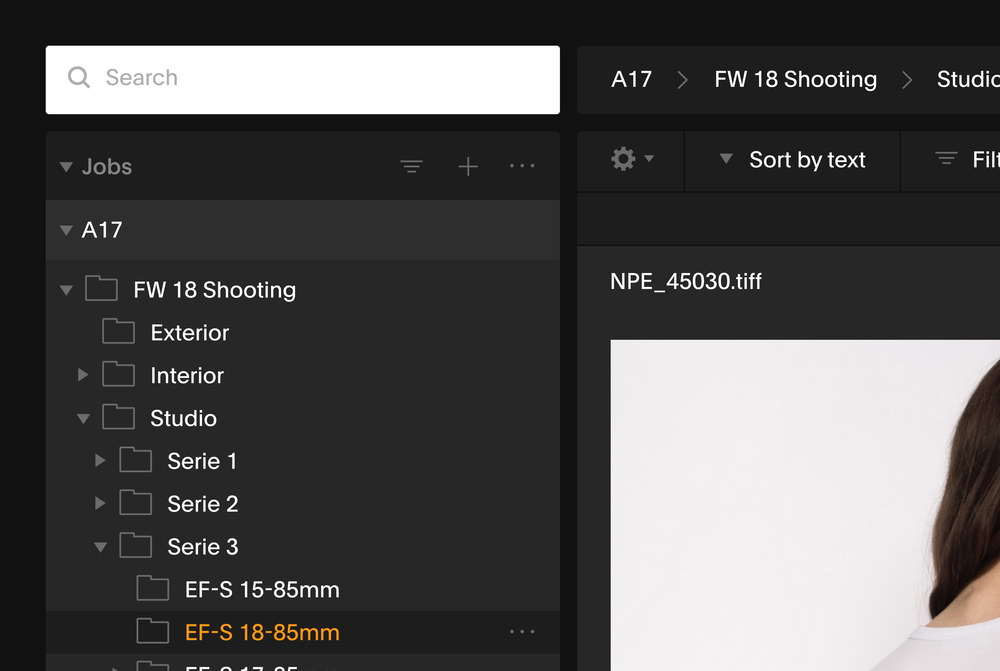Click the Exterior folder icon
Image resolution: width=1000 pixels, height=671 pixels.
click(118, 332)
